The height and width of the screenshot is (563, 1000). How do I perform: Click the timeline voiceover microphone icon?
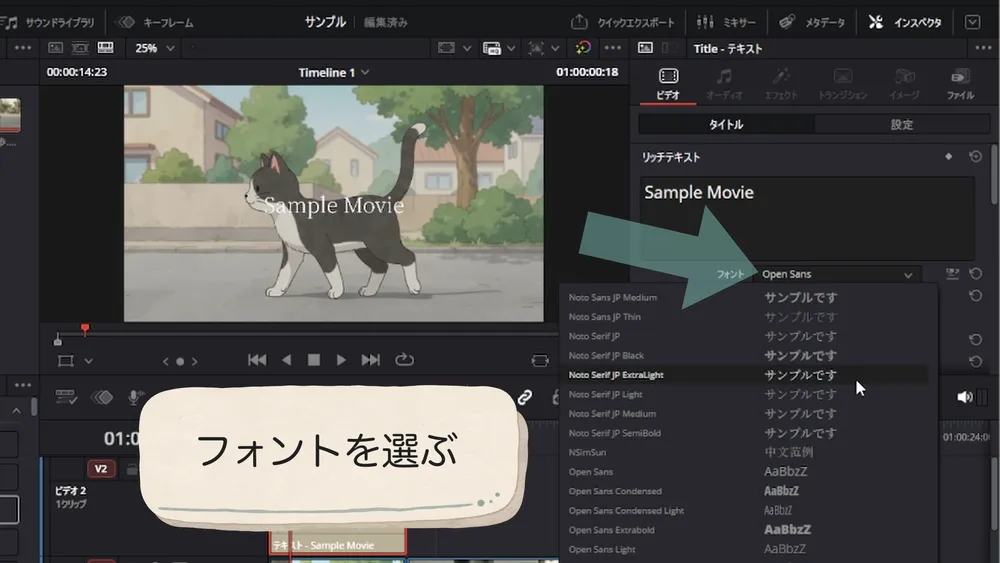pyautogui.click(x=134, y=397)
